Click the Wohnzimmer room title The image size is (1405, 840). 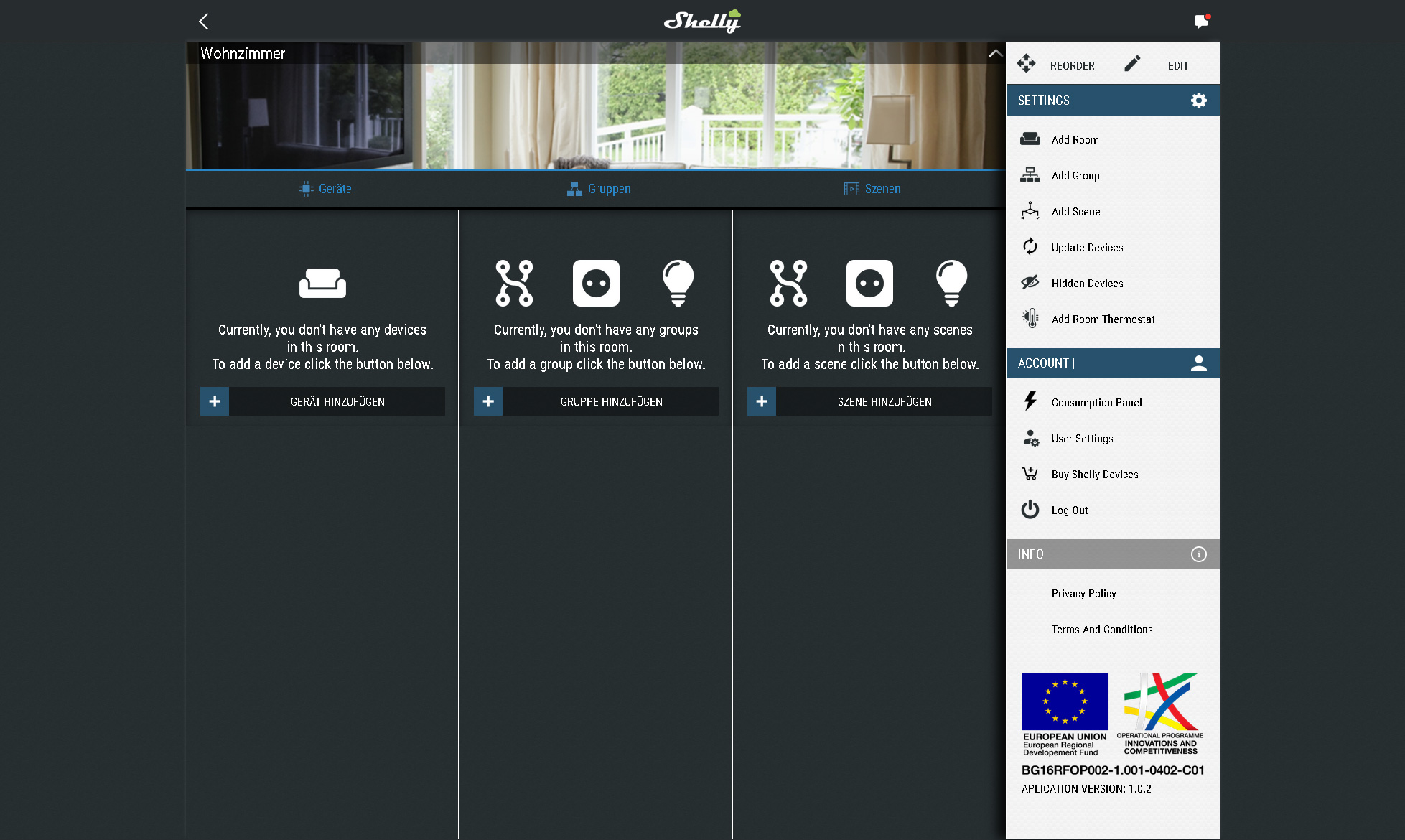click(x=243, y=54)
